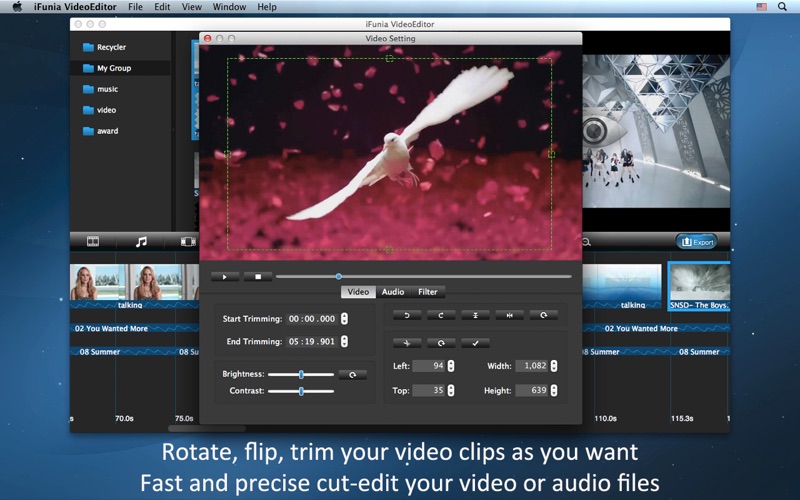Open the Apple menu
Image resolution: width=800 pixels, height=500 pixels.
[x=17, y=7]
